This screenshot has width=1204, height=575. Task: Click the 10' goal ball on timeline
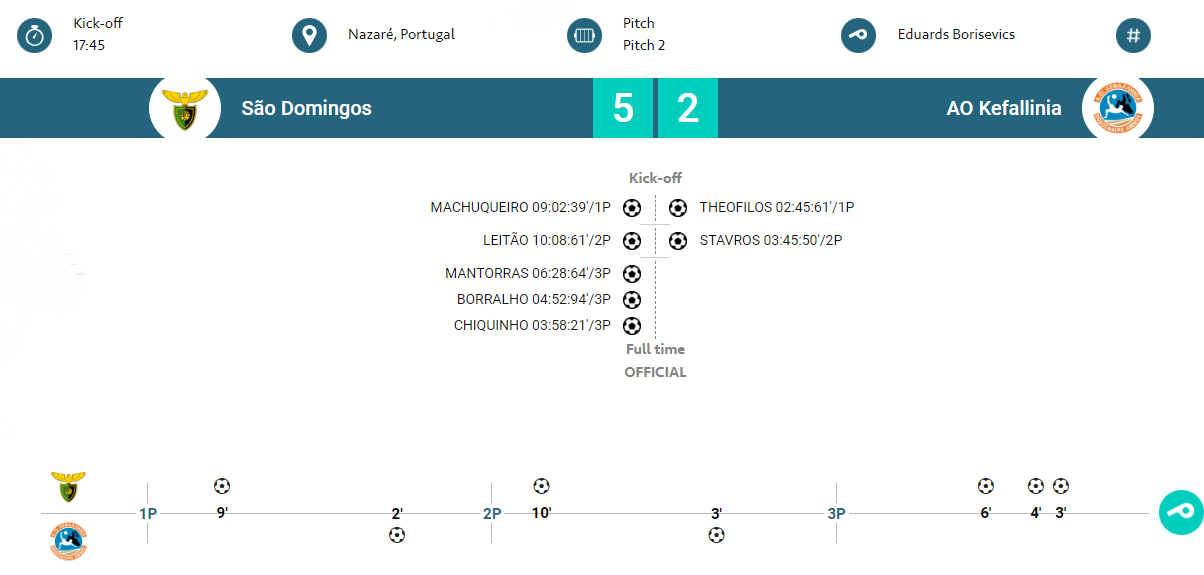click(x=541, y=486)
